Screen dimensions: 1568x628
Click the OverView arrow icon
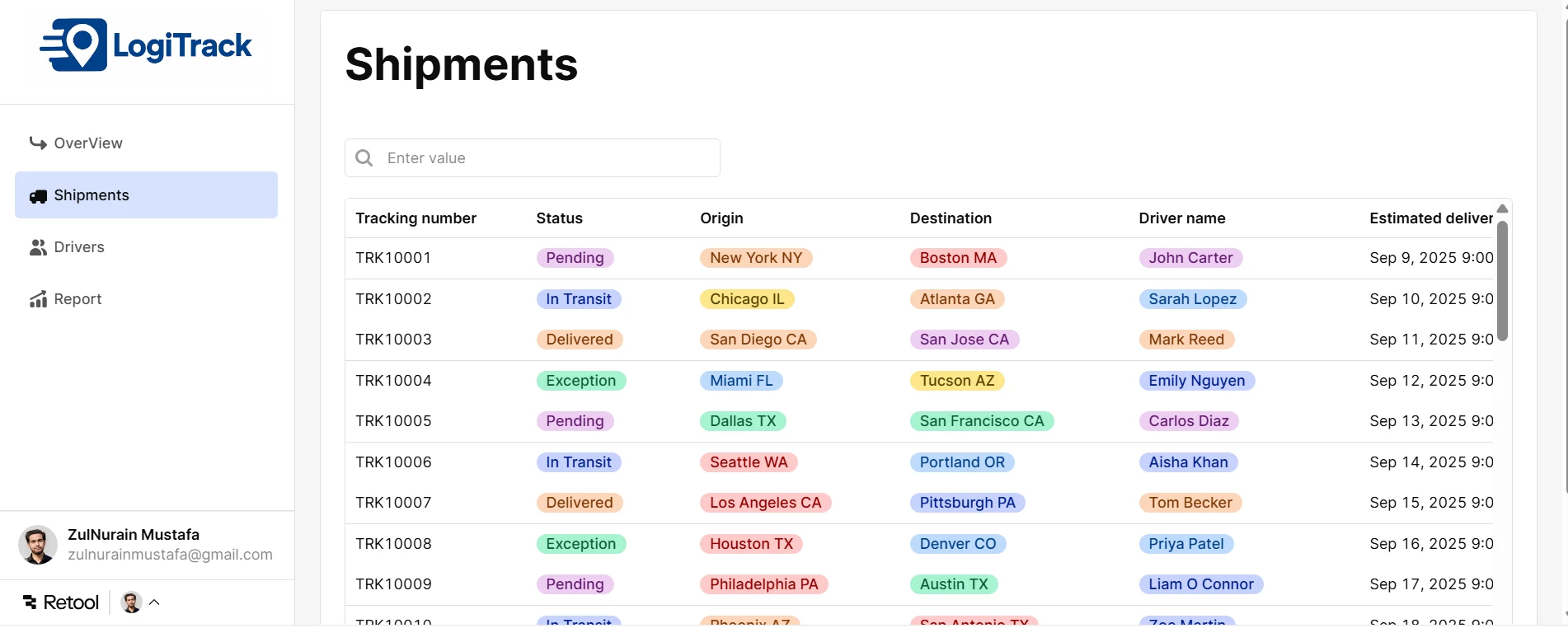click(38, 143)
